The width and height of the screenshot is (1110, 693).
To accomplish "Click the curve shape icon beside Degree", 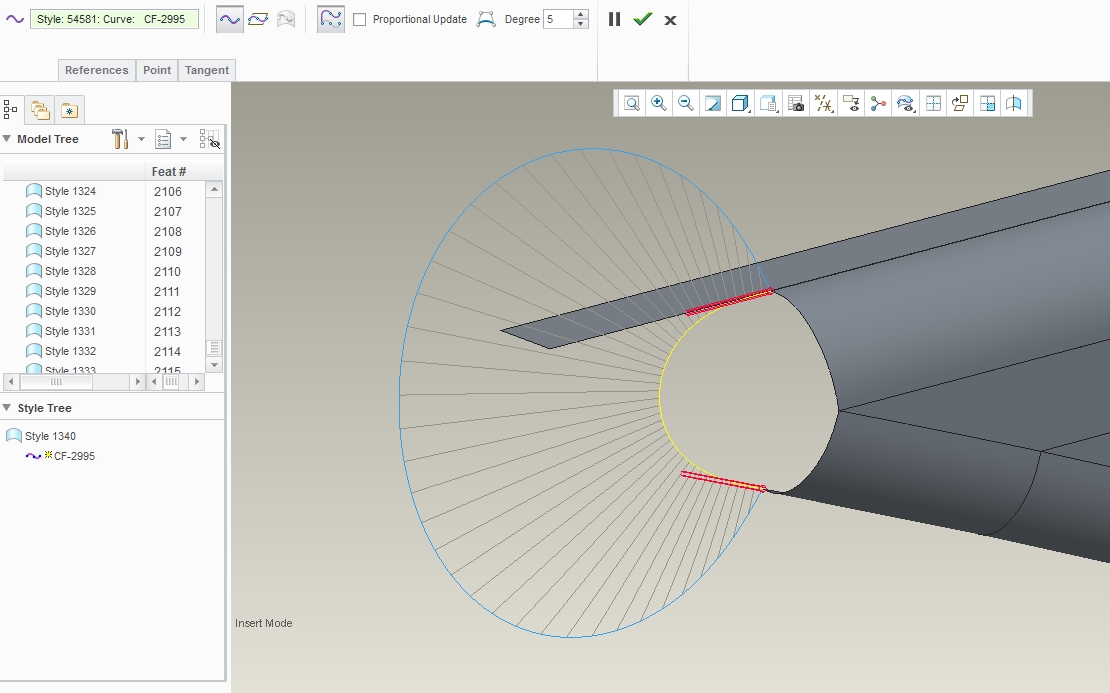I will click(486, 19).
